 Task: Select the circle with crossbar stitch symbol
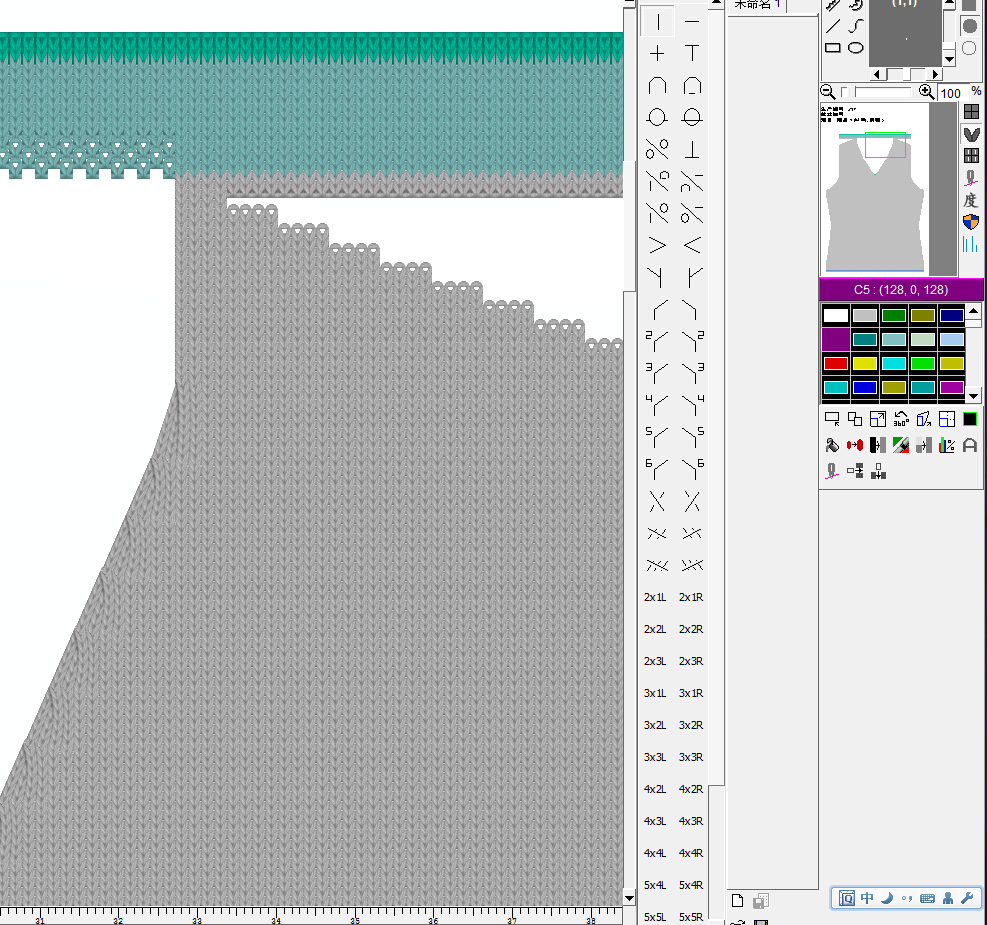pos(692,118)
